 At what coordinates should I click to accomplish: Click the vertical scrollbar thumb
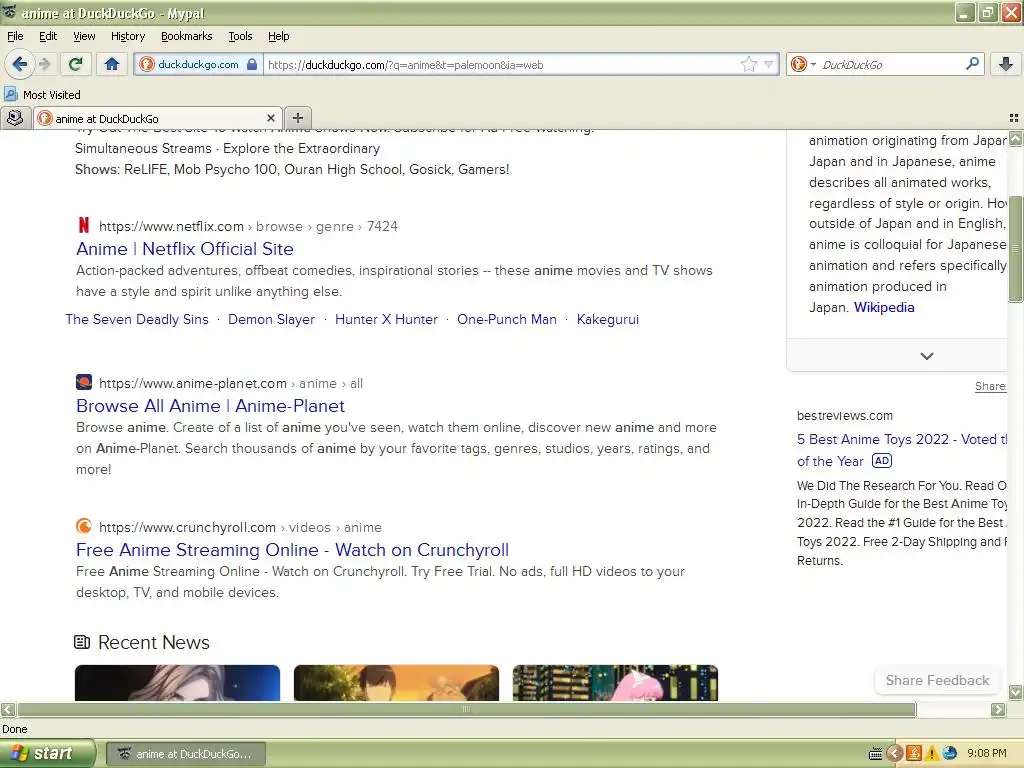point(1015,249)
